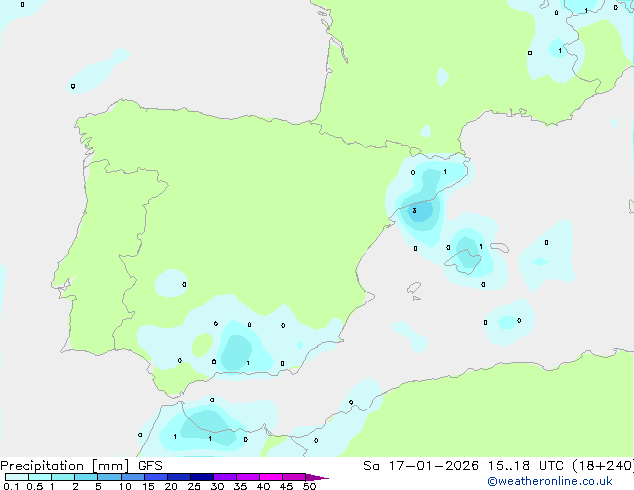Click the 25–30 mm dark navy swatch
Image resolution: width=634 pixels, height=490 pixels.
201,477
